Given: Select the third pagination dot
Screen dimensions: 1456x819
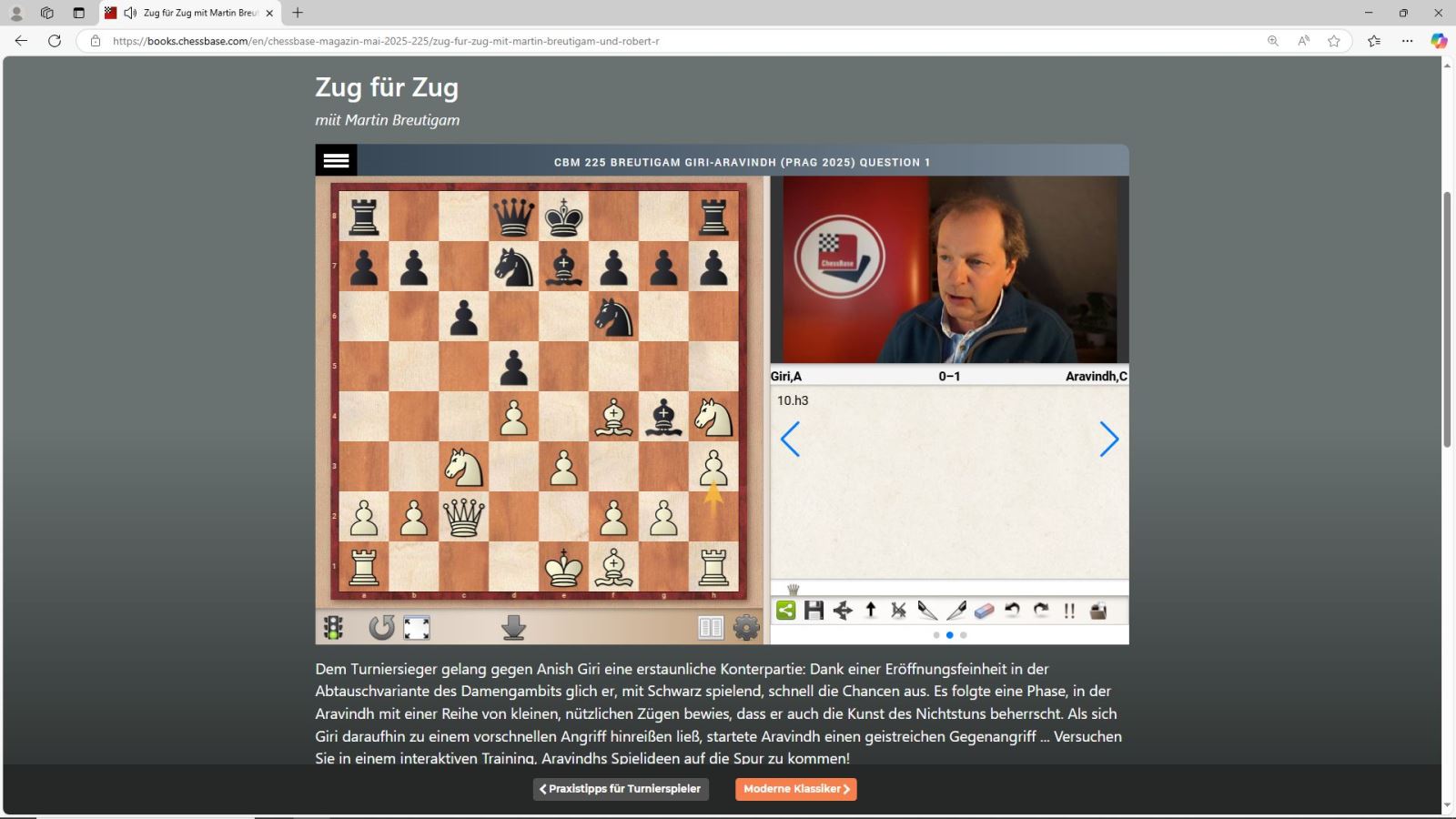Looking at the screenshot, I should coord(964,635).
